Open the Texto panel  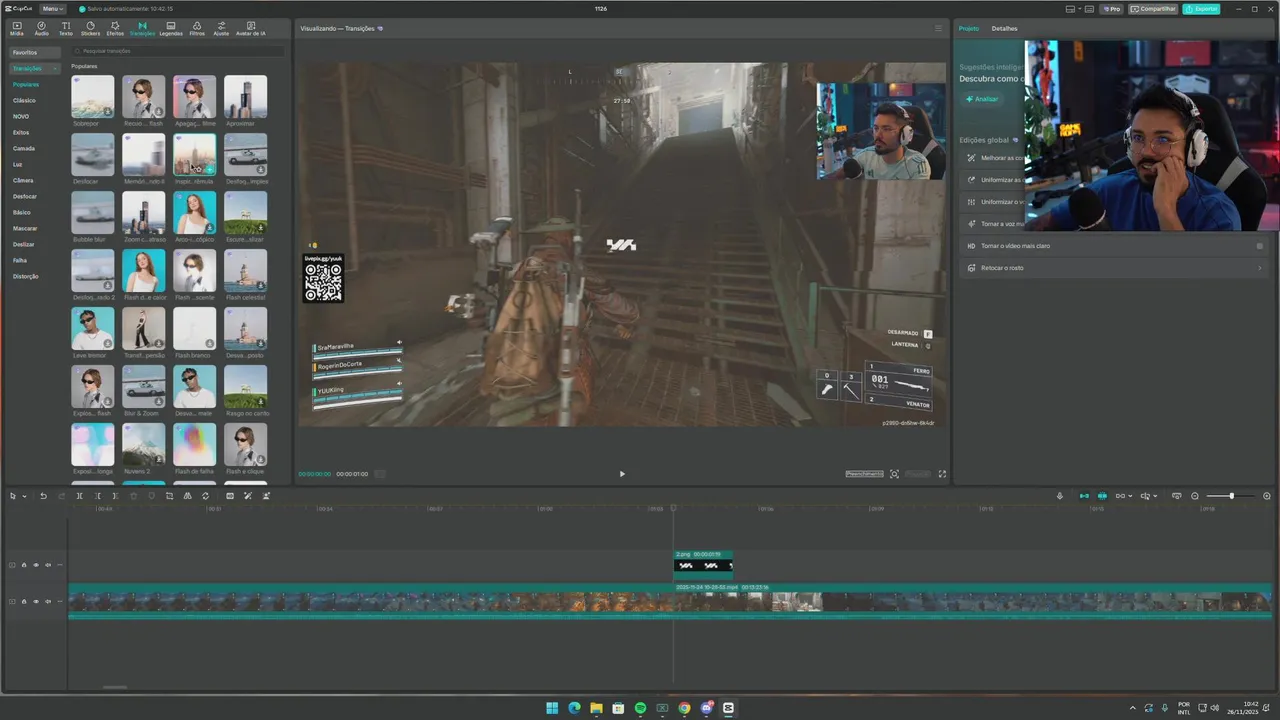coord(65,28)
